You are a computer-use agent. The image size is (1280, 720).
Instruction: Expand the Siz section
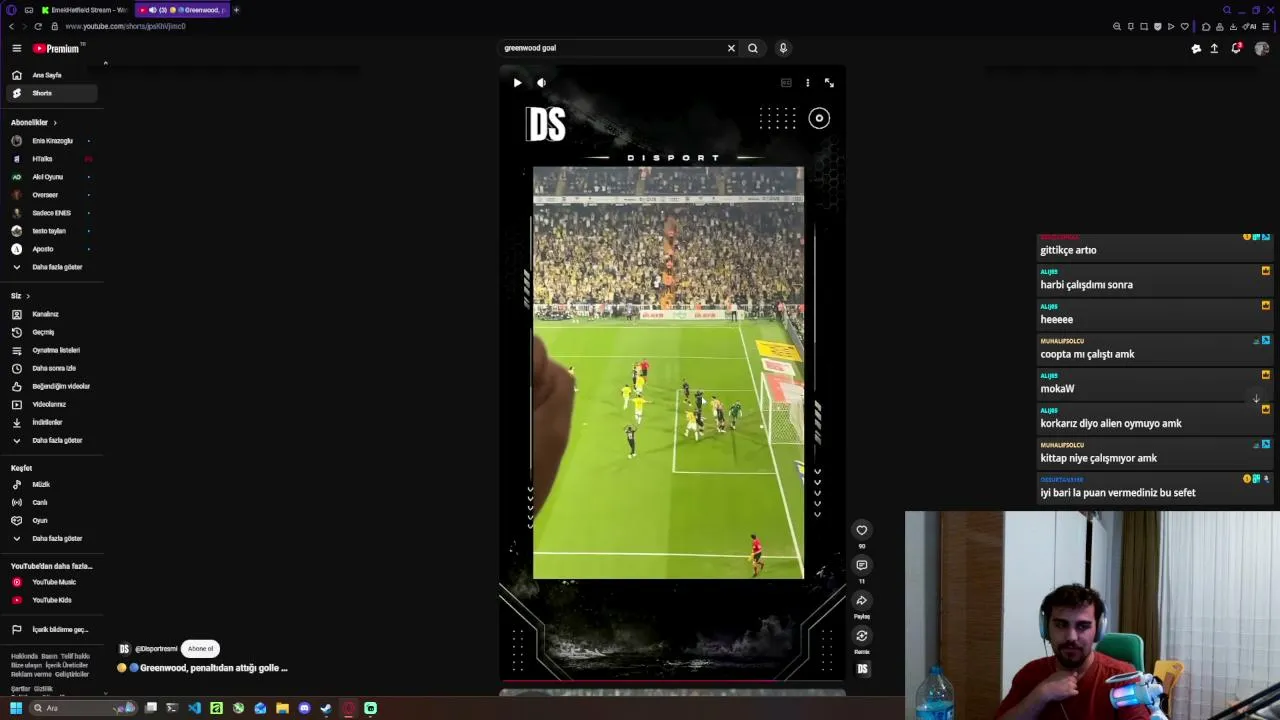coord(20,296)
